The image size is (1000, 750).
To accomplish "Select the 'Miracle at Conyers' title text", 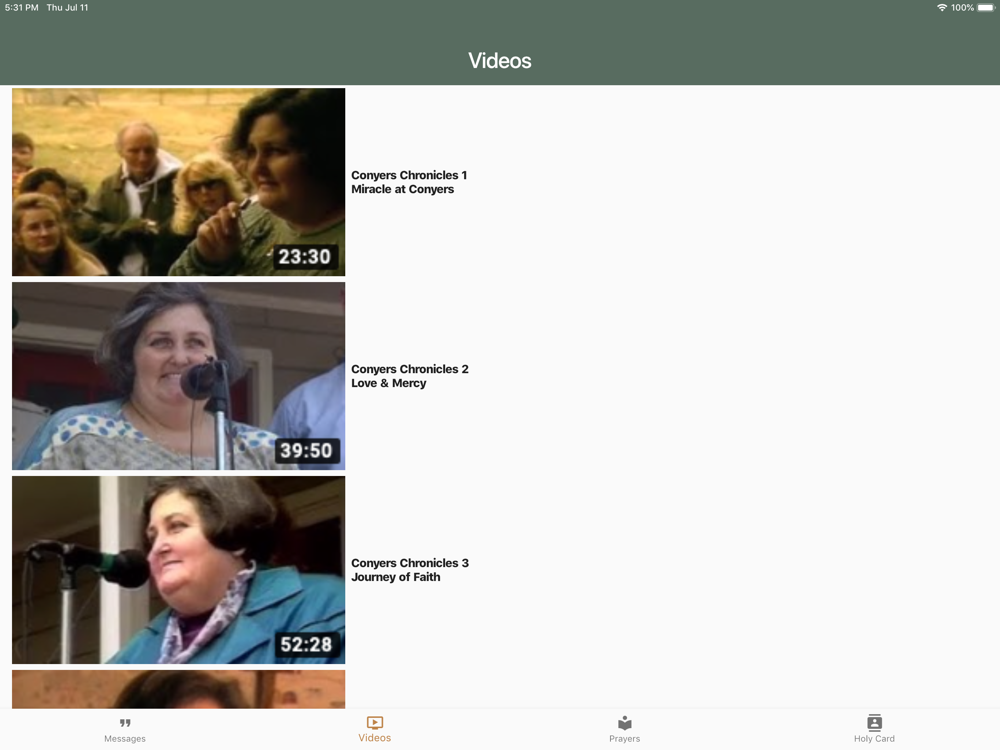I will point(402,189).
